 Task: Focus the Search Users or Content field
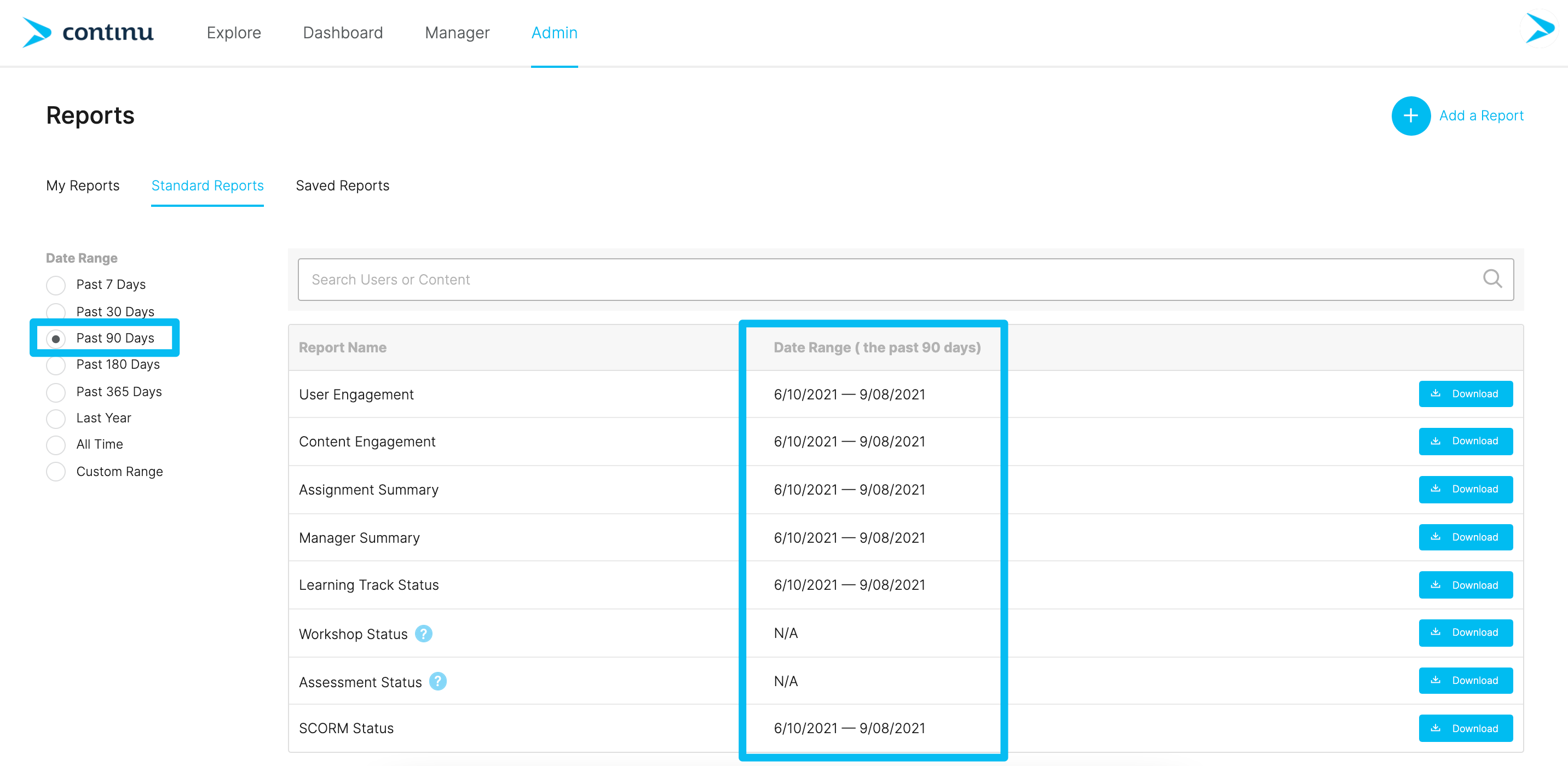tap(905, 279)
